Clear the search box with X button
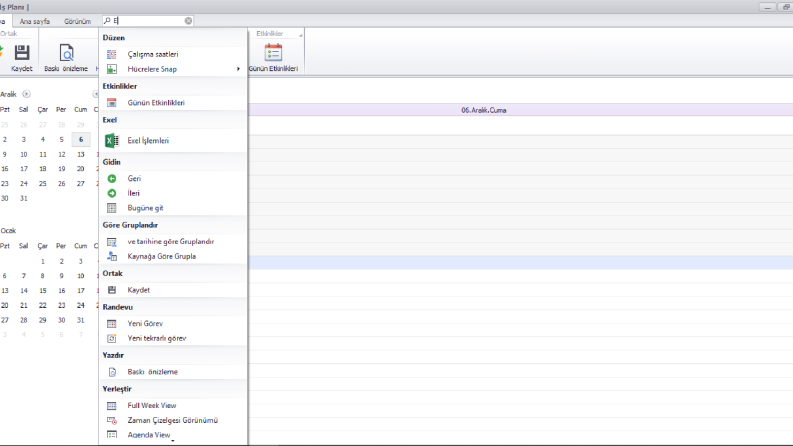Image resolution: width=793 pixels, height=446 pixels. (188, 21)
